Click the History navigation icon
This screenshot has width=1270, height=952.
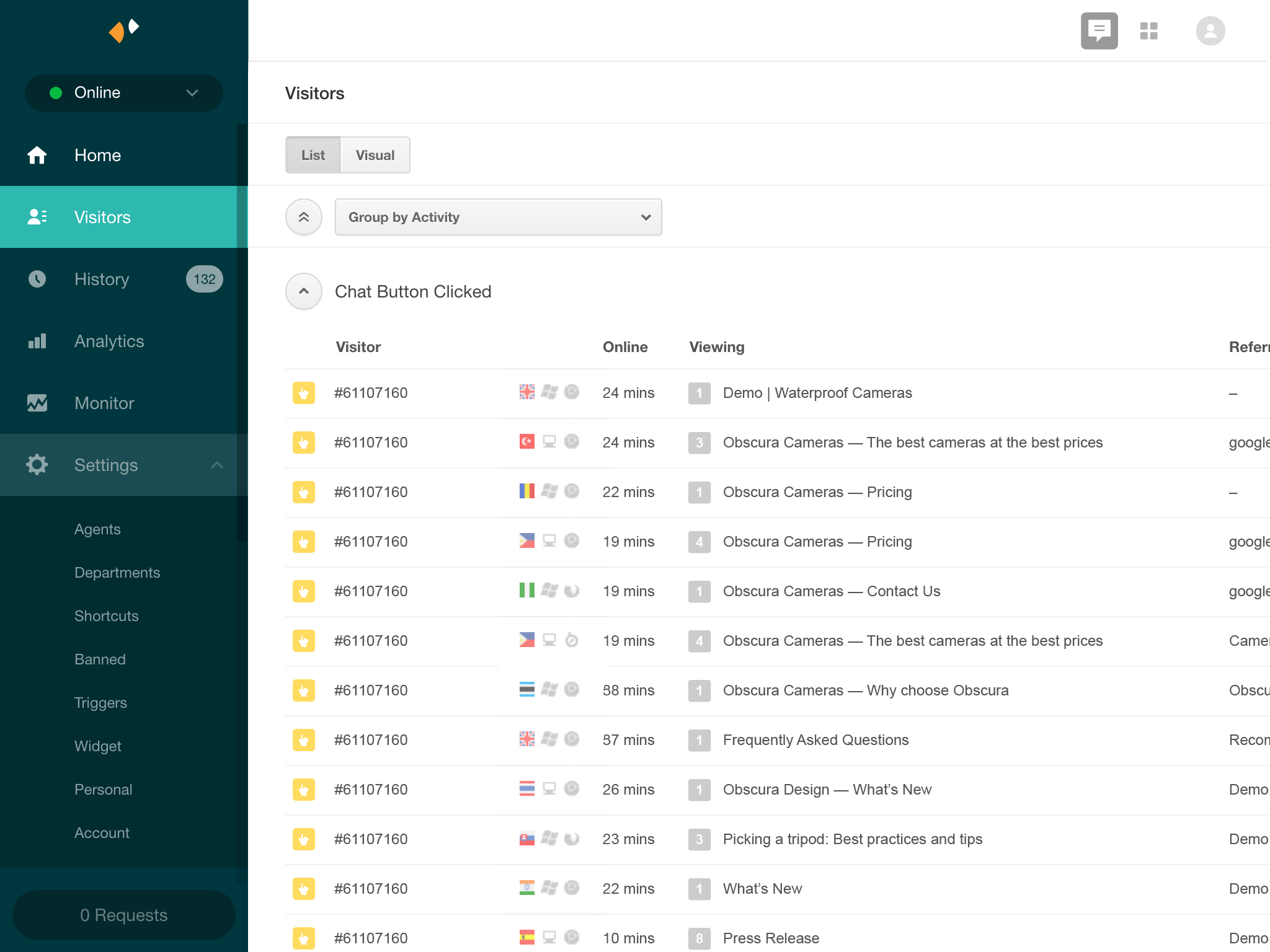tap(37, 279)
